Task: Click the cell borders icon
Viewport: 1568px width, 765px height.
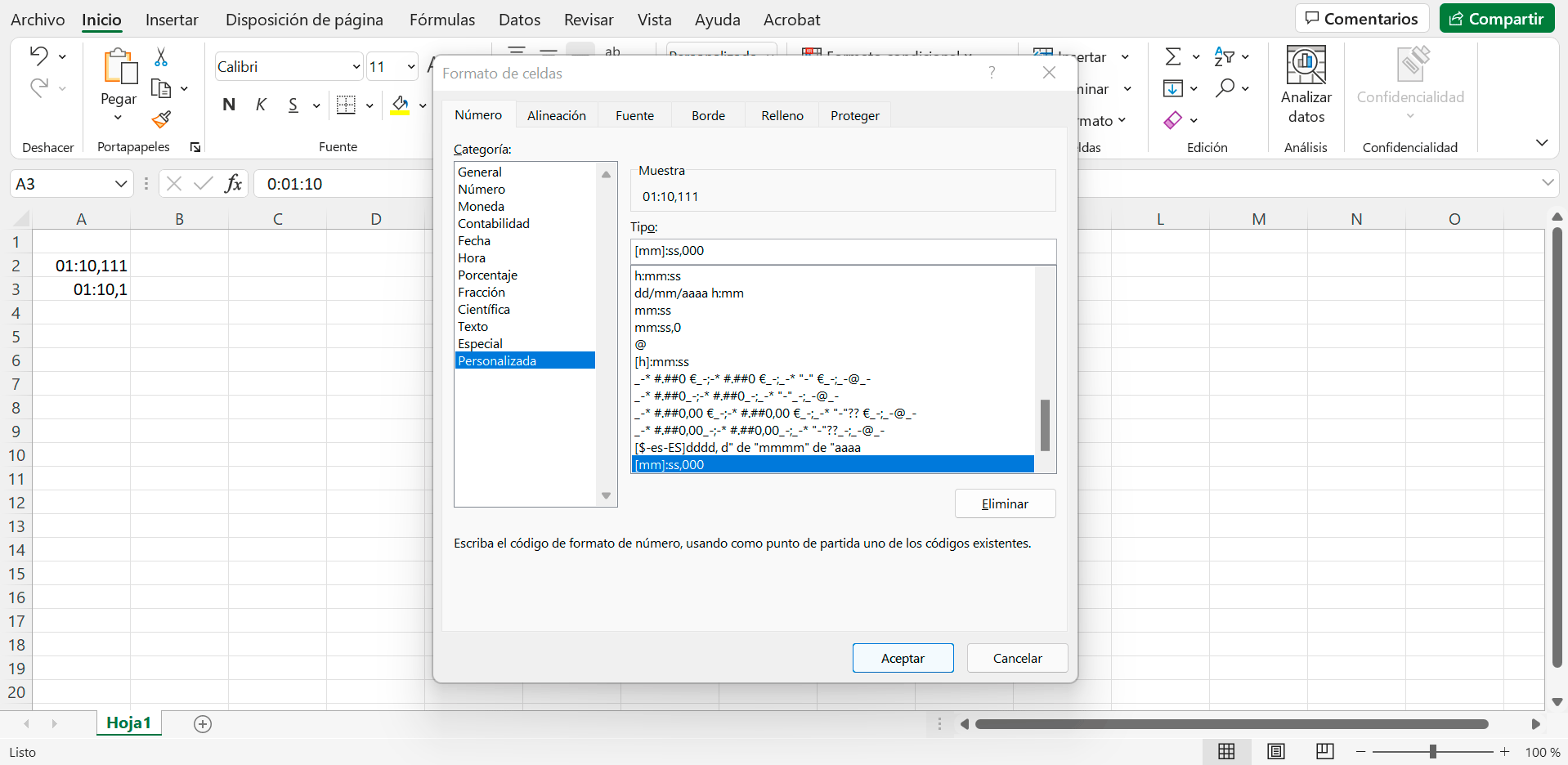Action: [x=347, y=105]
